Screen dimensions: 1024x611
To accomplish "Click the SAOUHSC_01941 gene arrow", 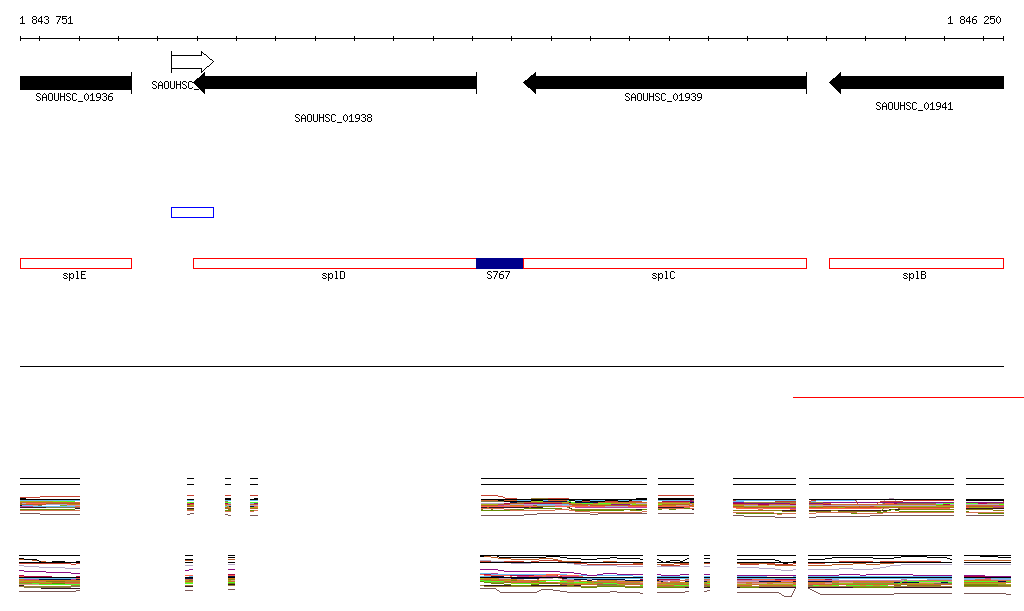I will [916, 83].
